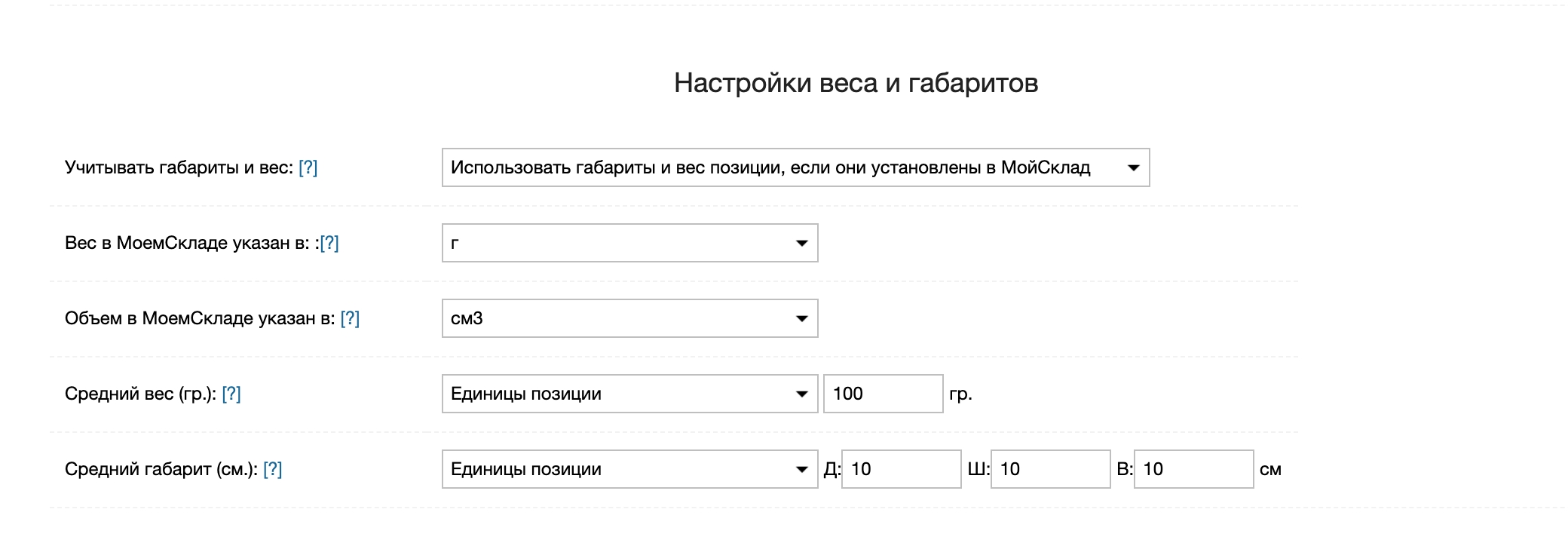Click the "Вес в МоемСкладе указан в:" label

point(187,243)
